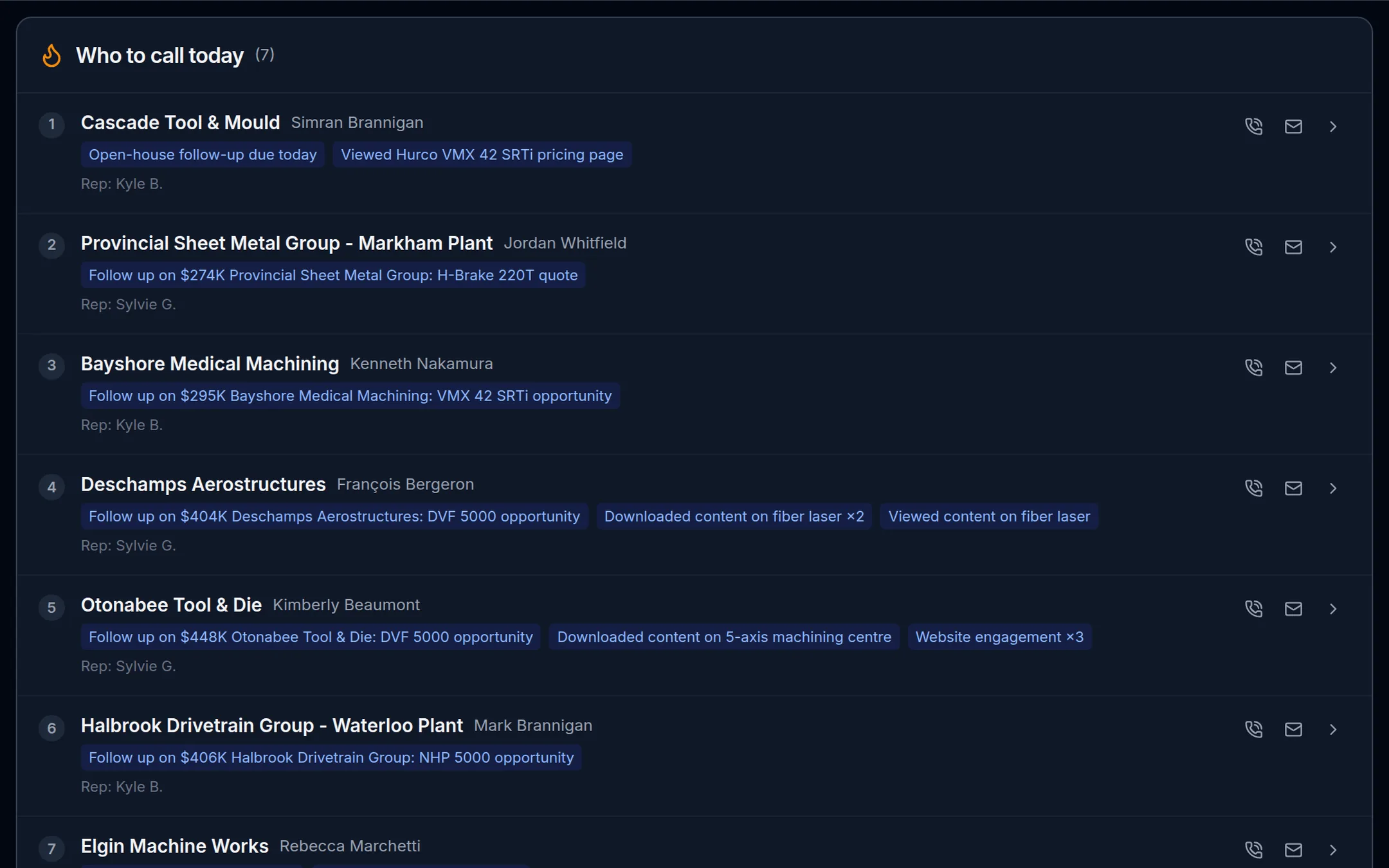The image size is (1389, 868).
Task: Open Bayshore Medical Machining row chevron
Action: pyautogui.click(x=1333, y=367)
